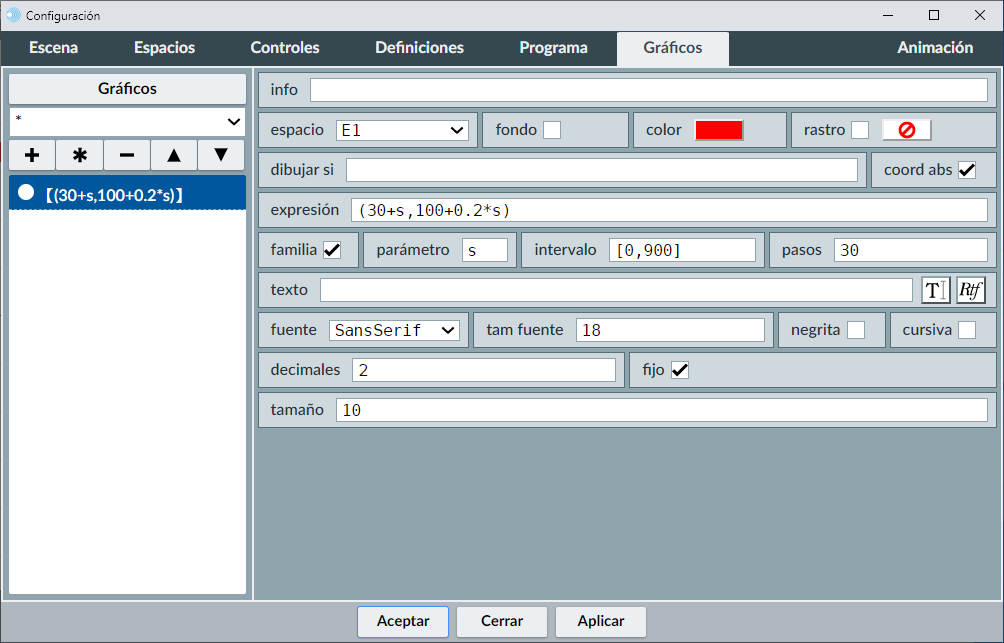The height and width of the screenshot is (643, 1004).
Task: Open the red color swatch
Action: (719, 130)
